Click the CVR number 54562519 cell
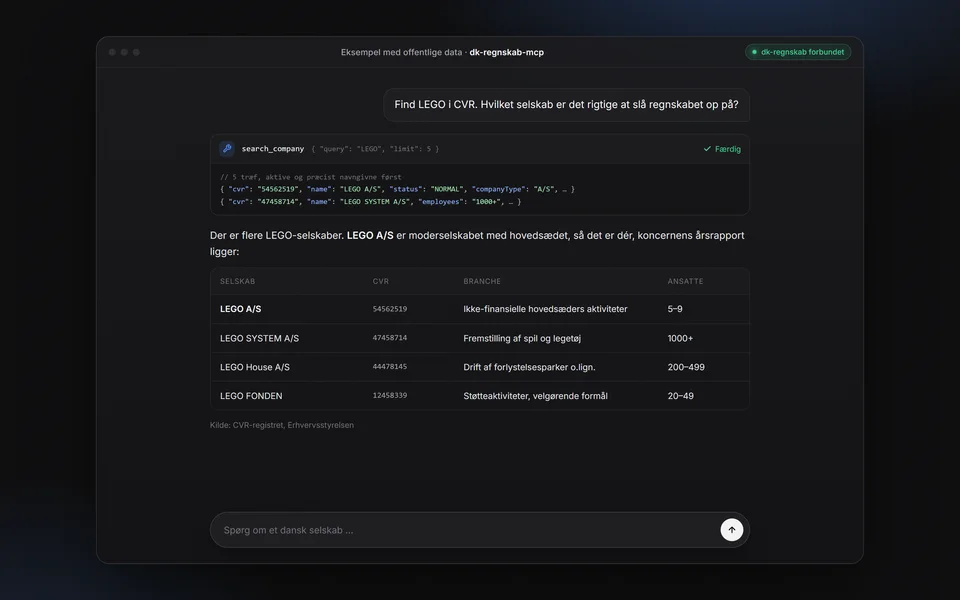The width and height of the screenshot is (960, 600). tap(389, 309)
